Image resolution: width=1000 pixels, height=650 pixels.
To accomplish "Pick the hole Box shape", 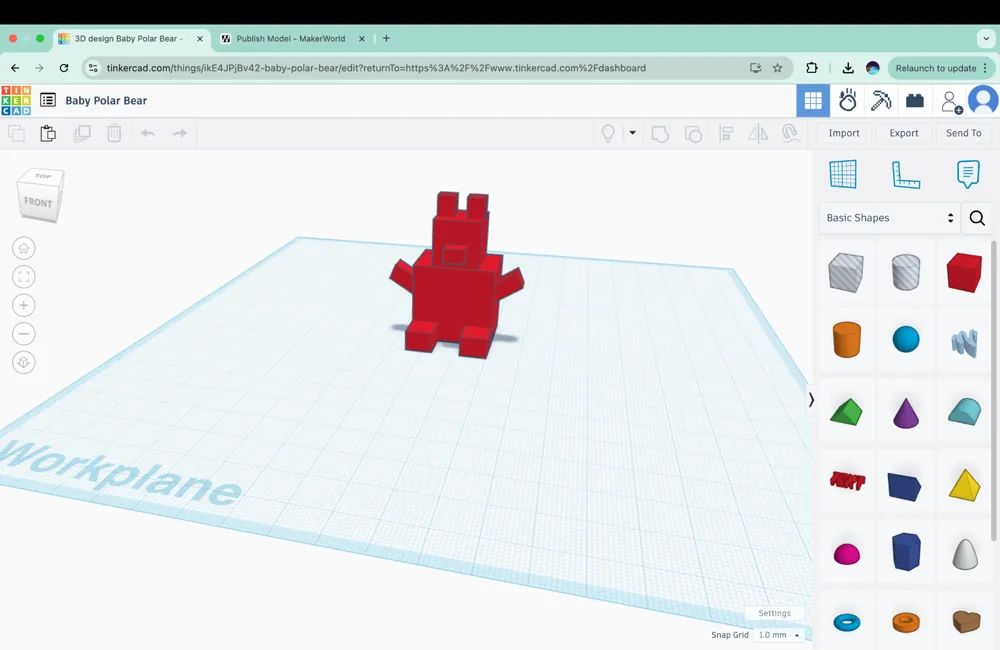I will coord(846,272).
